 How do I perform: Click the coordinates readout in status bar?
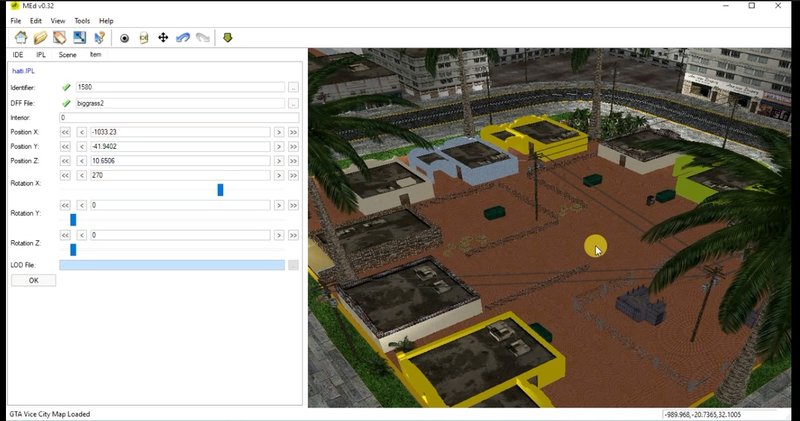[x=702, y=414]
